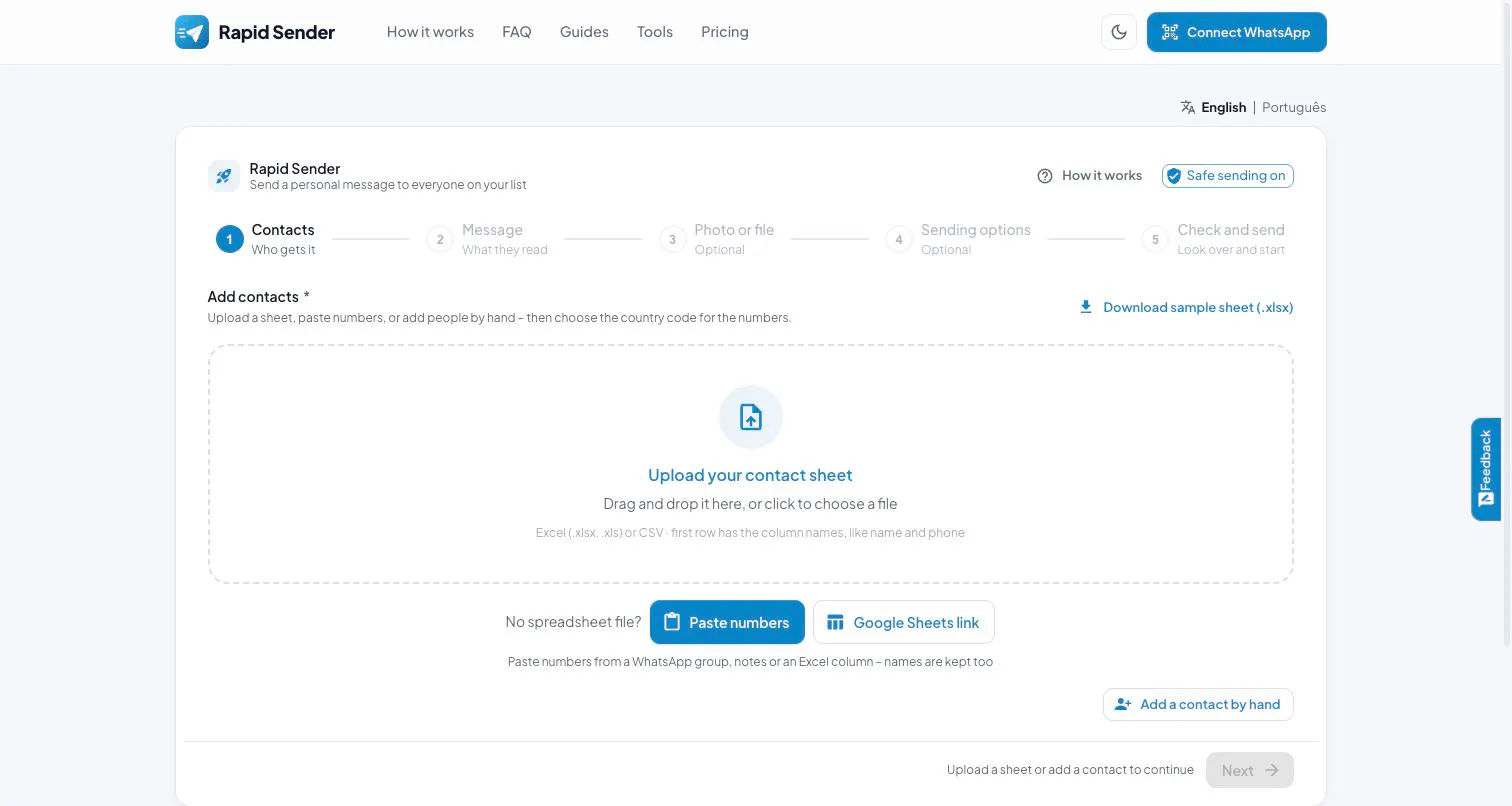The height and width of the screenshot is (806, 1512).
Task: Select step 1 Contacts
Action: coord(266,239)
